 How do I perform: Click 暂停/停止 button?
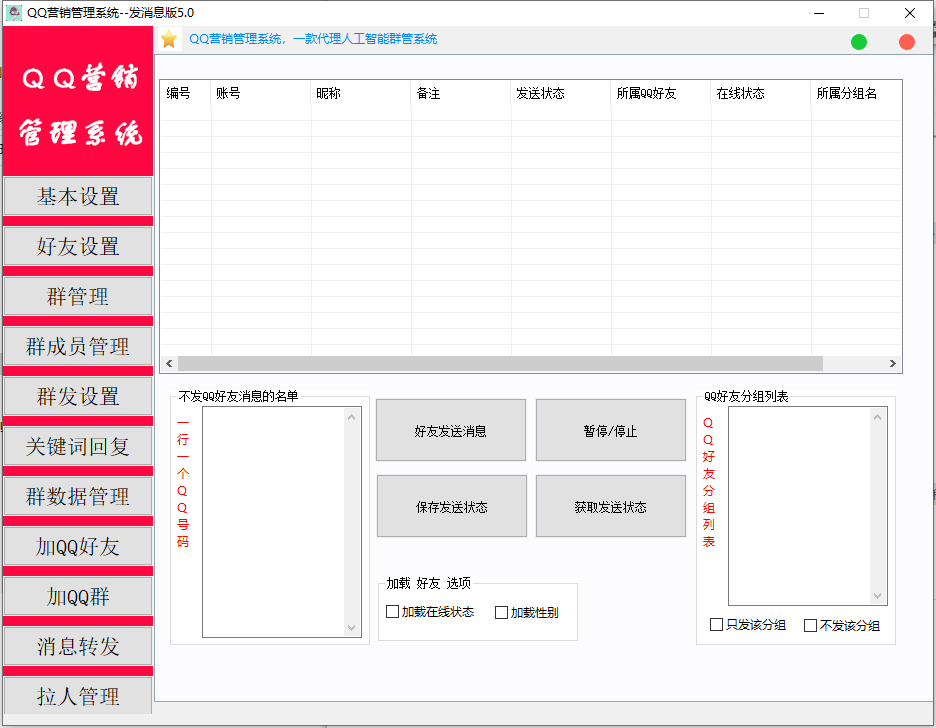pos(611,430)
